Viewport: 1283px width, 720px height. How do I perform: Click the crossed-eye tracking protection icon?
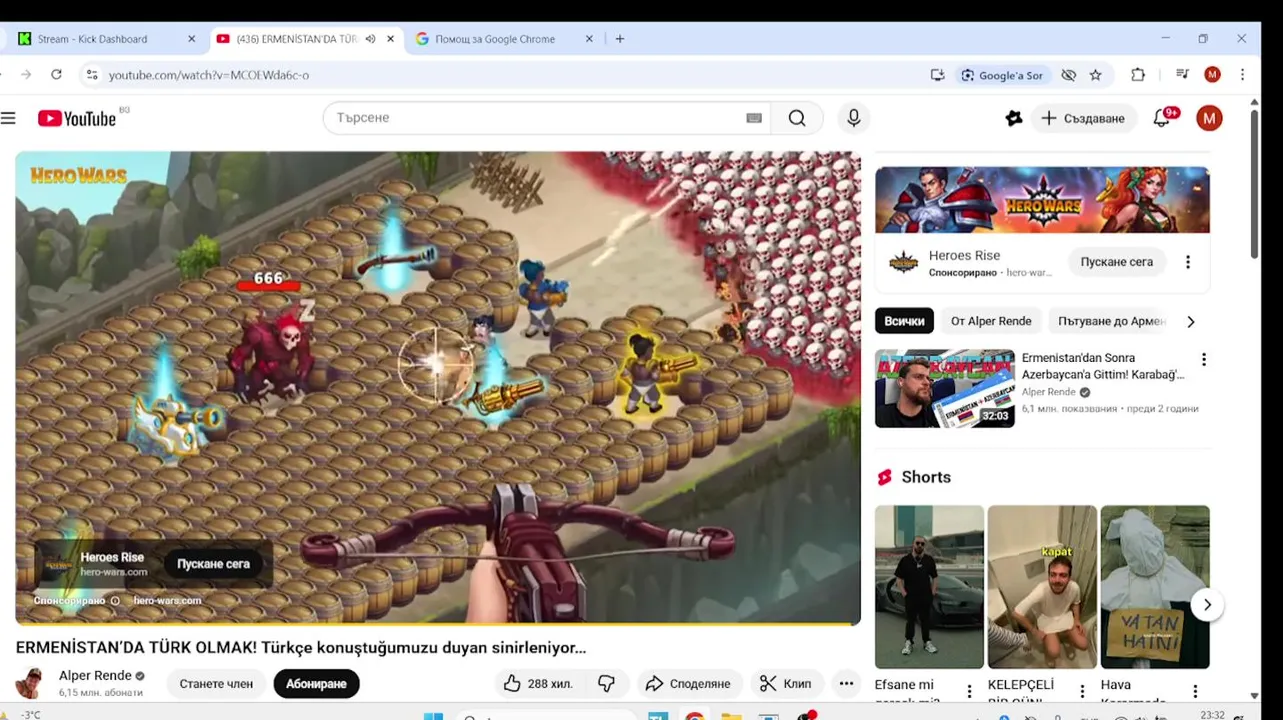click(x=1068, y=75)
